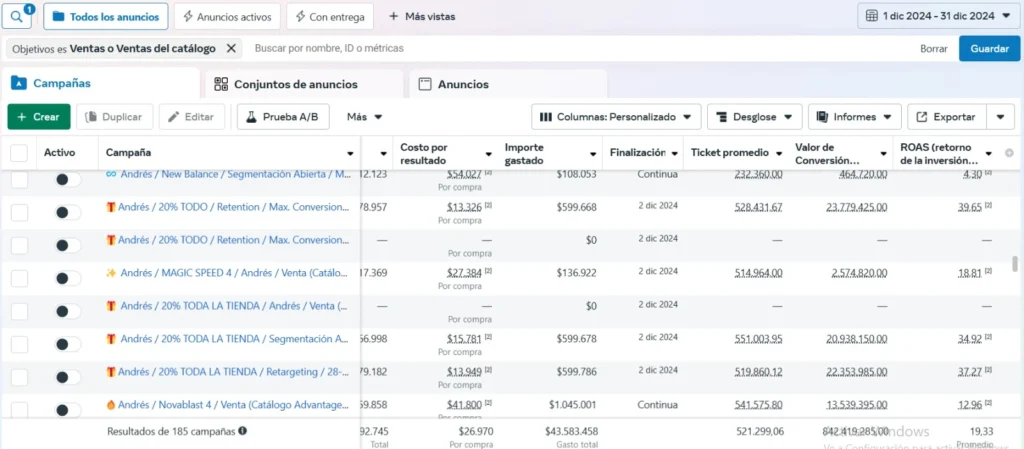Remove the Objetivos filter with X icon
This screenshot has height=449, width=1024.
coord(231,48)
